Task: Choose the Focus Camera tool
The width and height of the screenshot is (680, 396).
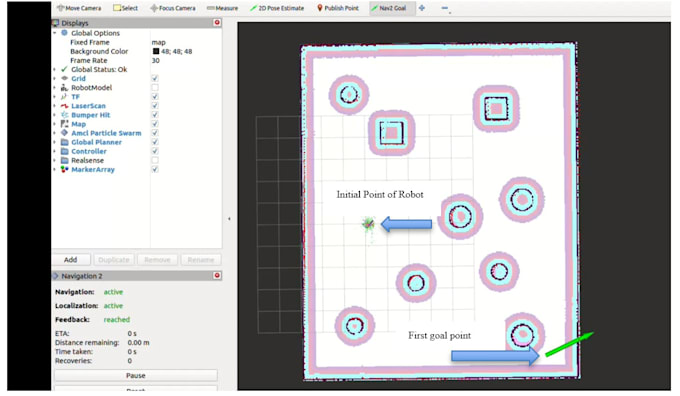Action: tap(173, 8)
